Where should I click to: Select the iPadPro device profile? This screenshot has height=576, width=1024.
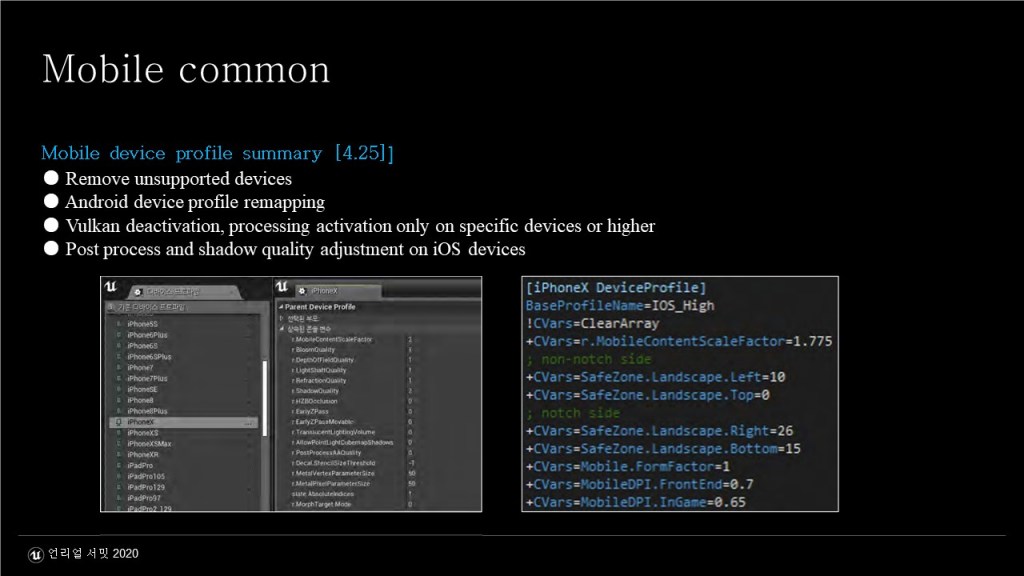tap(140, 465)
